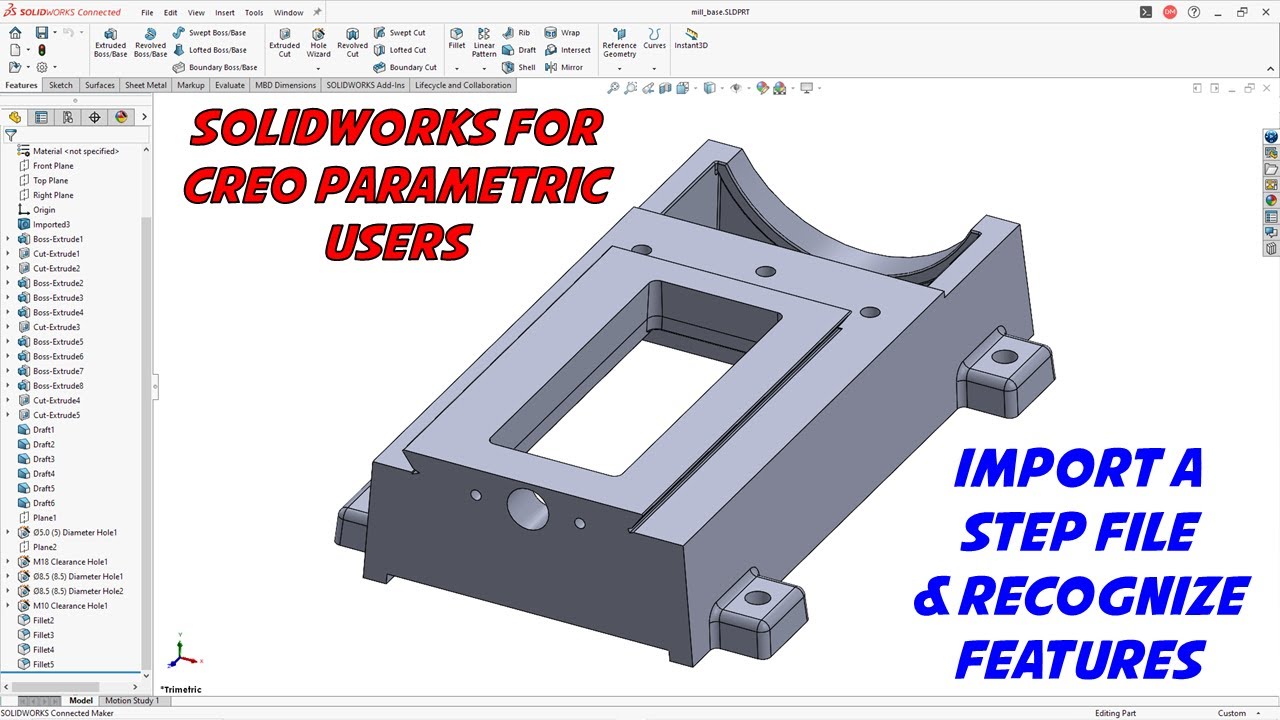Open the Curves tool
Screen dimensions: 1280x720
[654, 38]
